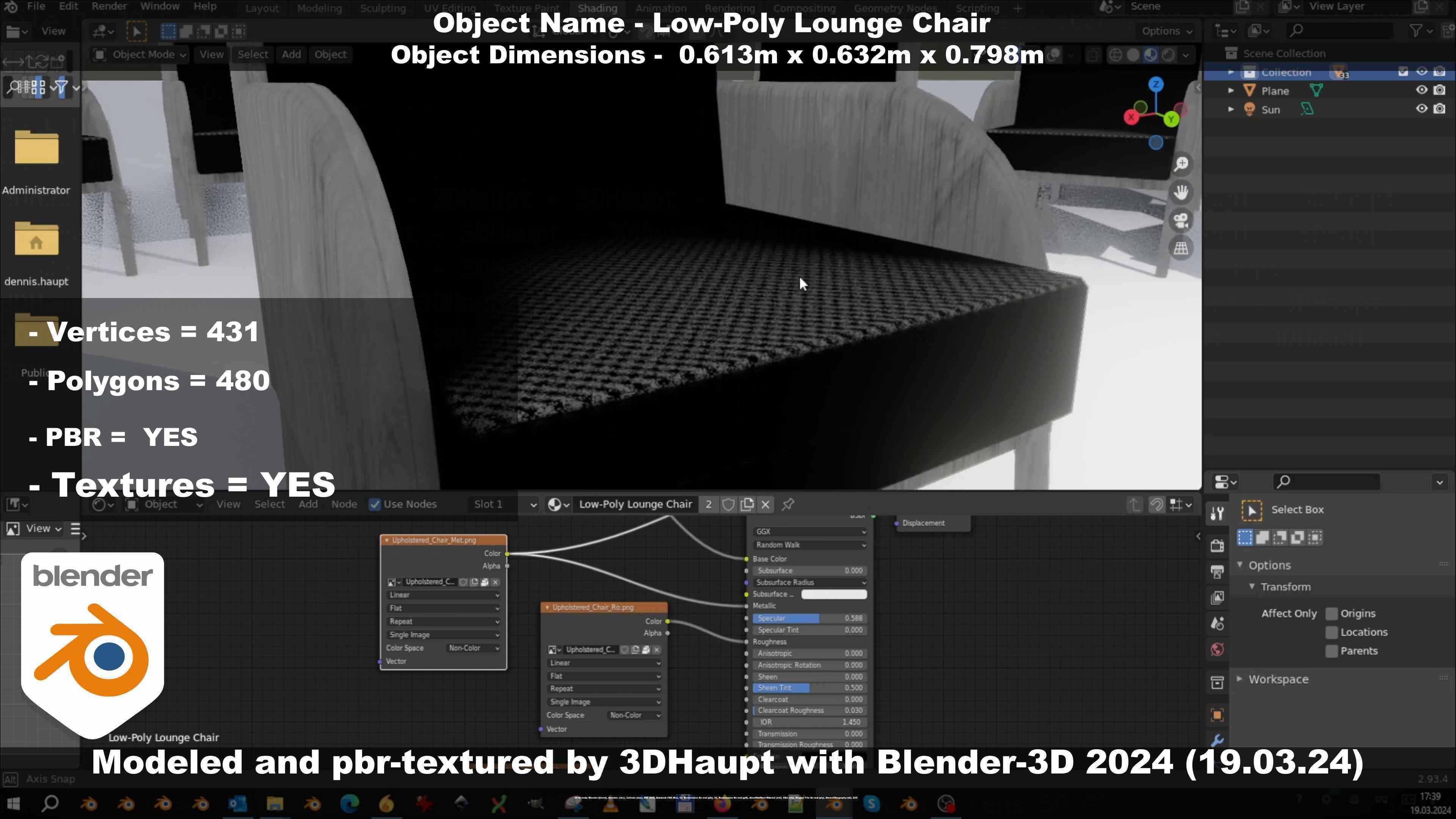Select the Select Box tool icon
Image resolution: width=1456 pixels, height=819 pixels.
pyautogui.click(x=1252, y=510)
